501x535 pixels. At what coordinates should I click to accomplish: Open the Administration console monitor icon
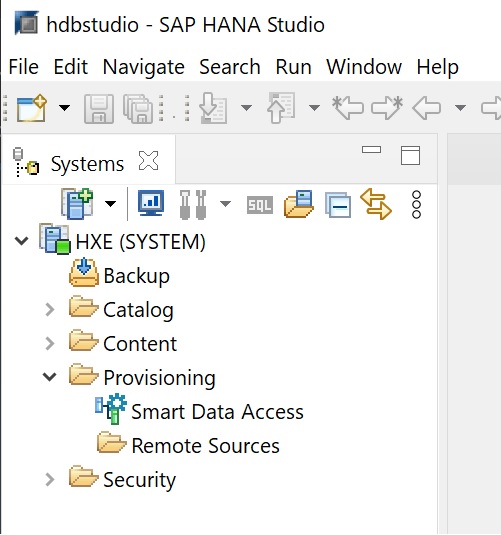pos(151,203)
